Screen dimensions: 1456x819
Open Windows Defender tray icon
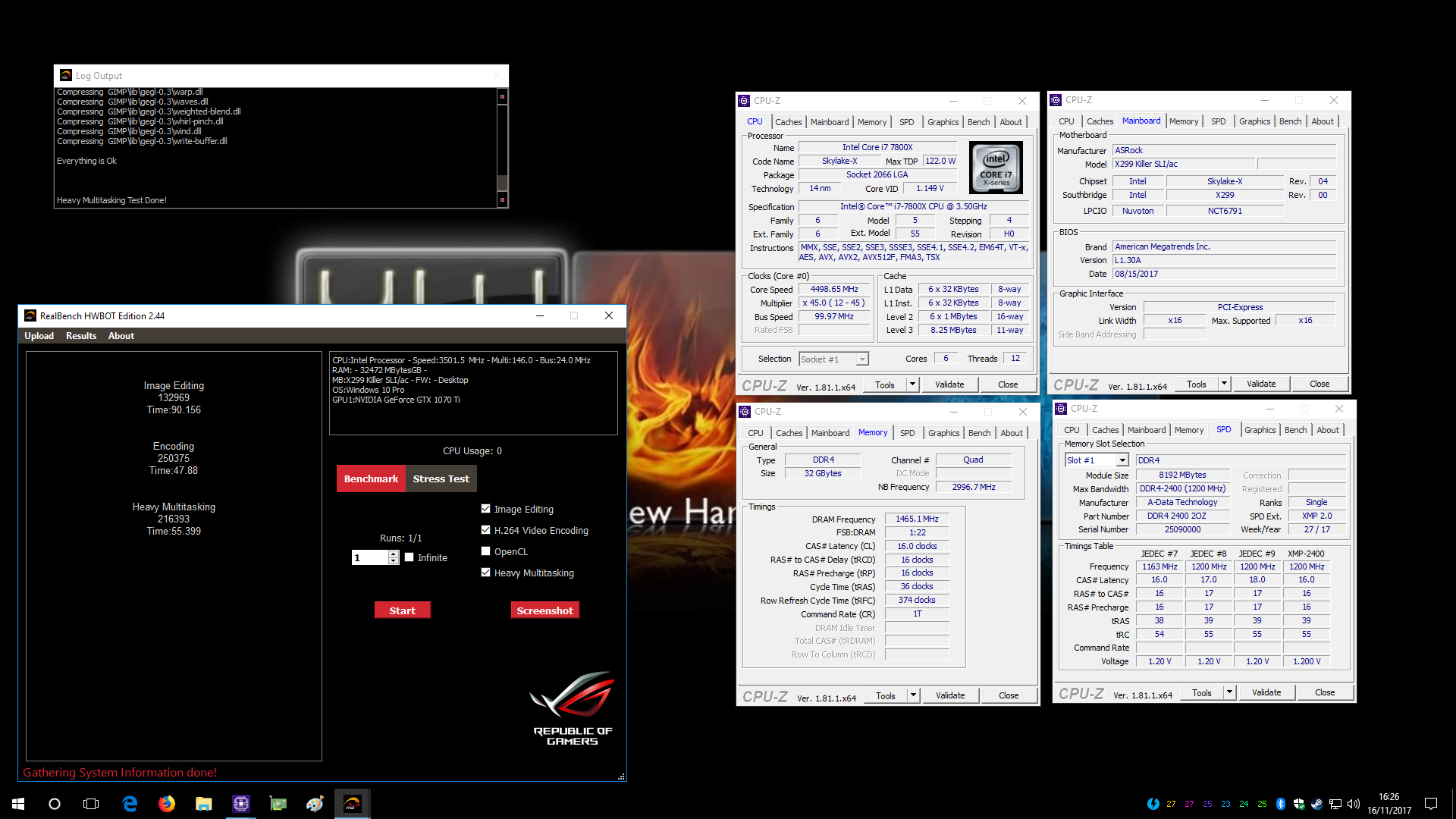tap(1299, 804)
